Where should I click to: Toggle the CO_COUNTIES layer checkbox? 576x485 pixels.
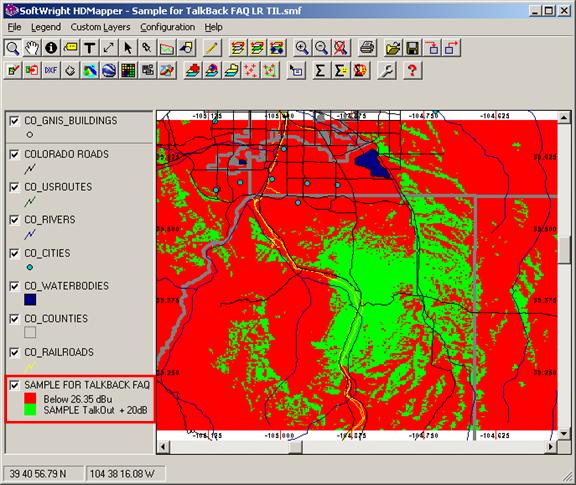(14, 319)
